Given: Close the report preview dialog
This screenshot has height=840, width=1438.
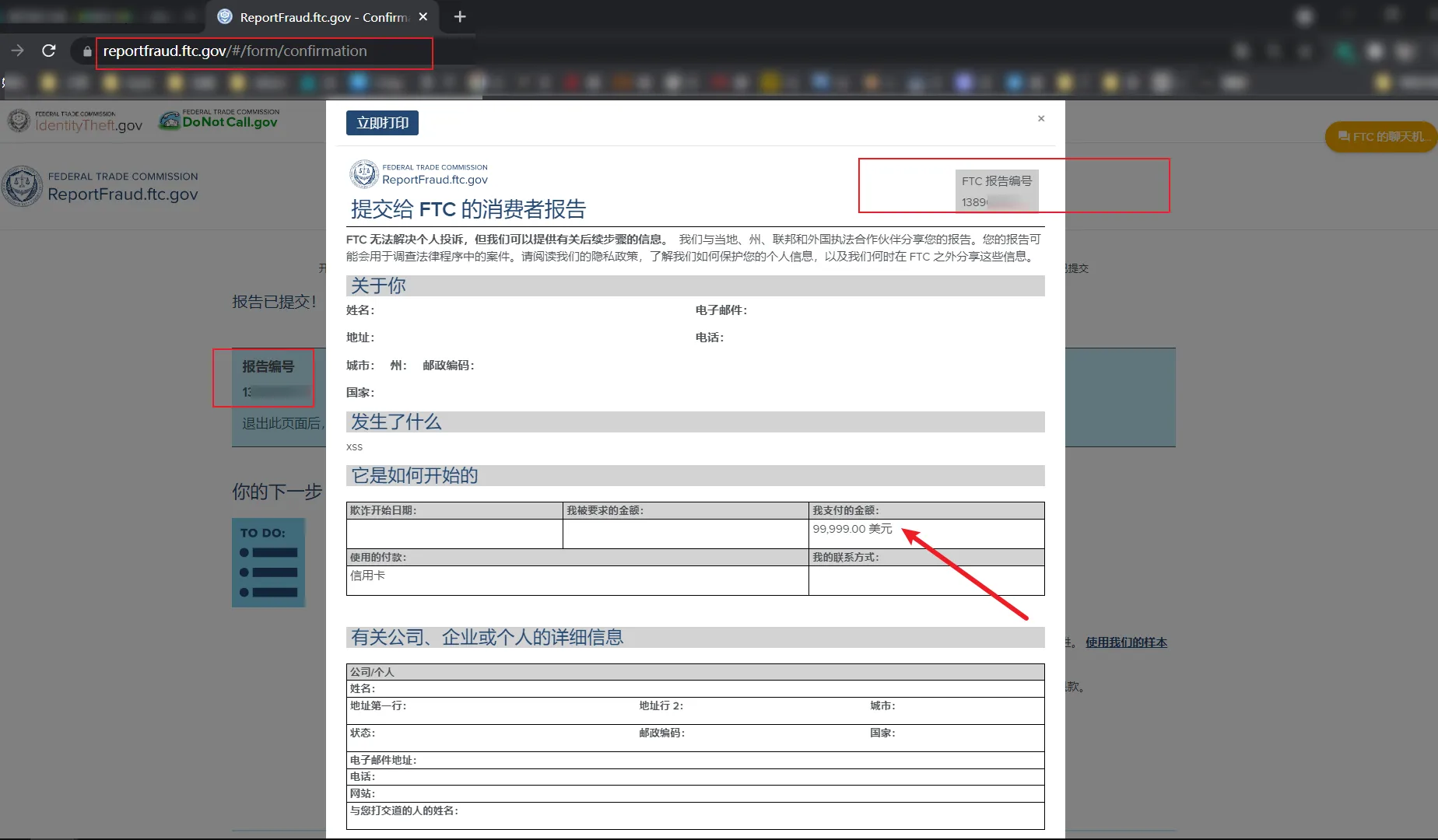Looking at the screenshot, I should point(1041,119).
